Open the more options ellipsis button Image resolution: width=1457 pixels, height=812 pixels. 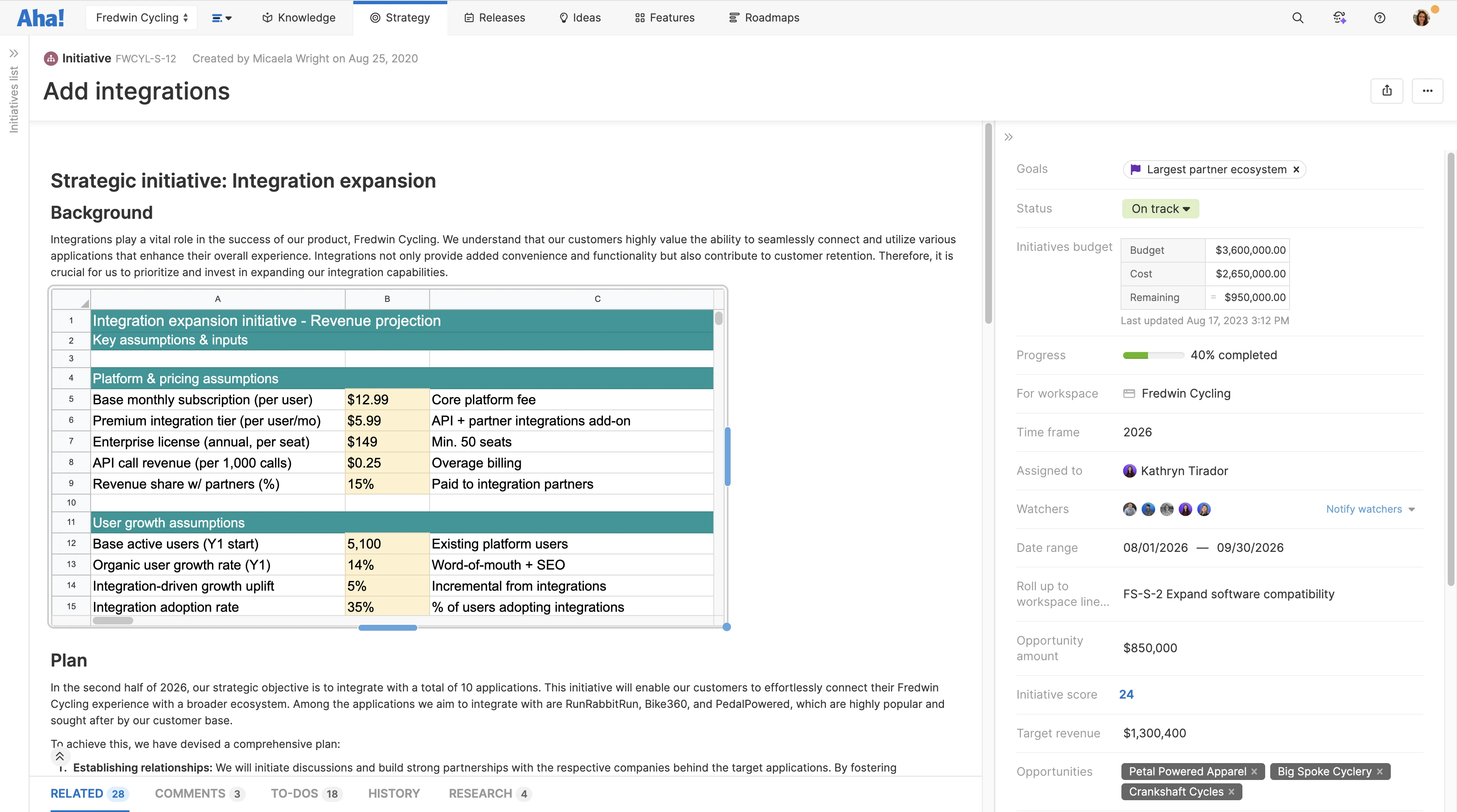point(1427,91)
